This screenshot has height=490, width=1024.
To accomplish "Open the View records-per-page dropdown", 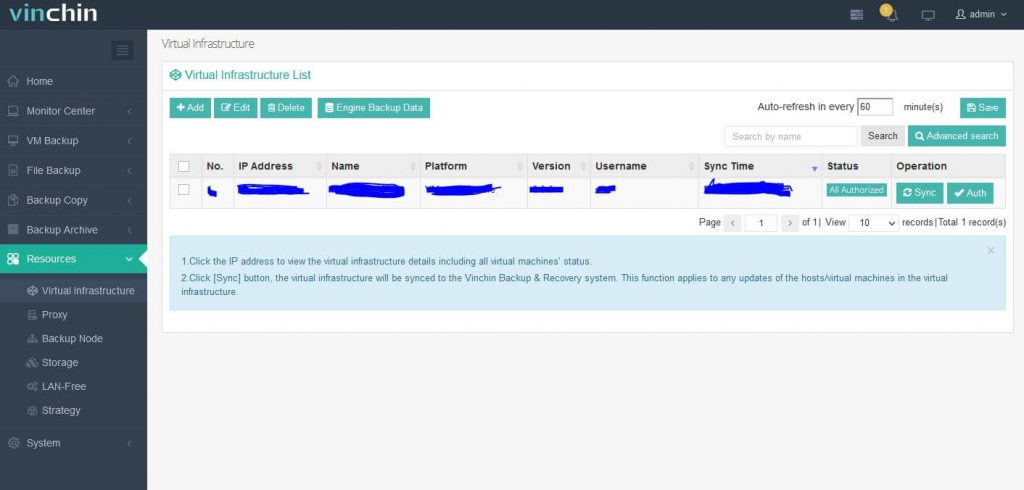I will coord(874,223).
